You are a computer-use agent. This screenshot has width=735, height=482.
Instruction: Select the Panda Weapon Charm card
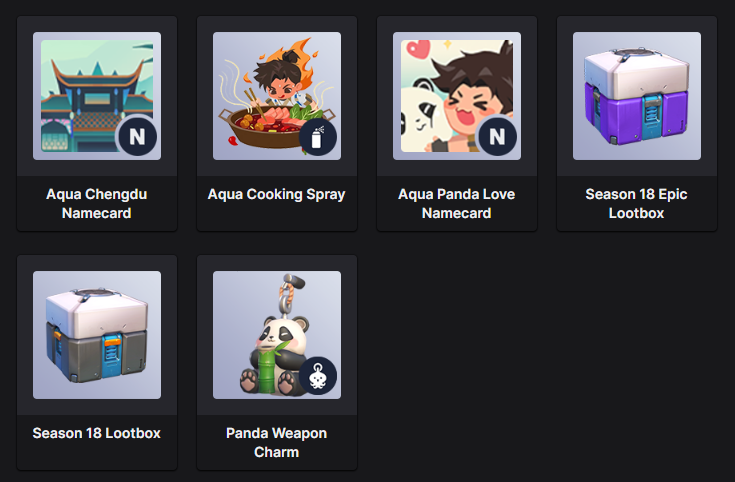click(277, 362)
